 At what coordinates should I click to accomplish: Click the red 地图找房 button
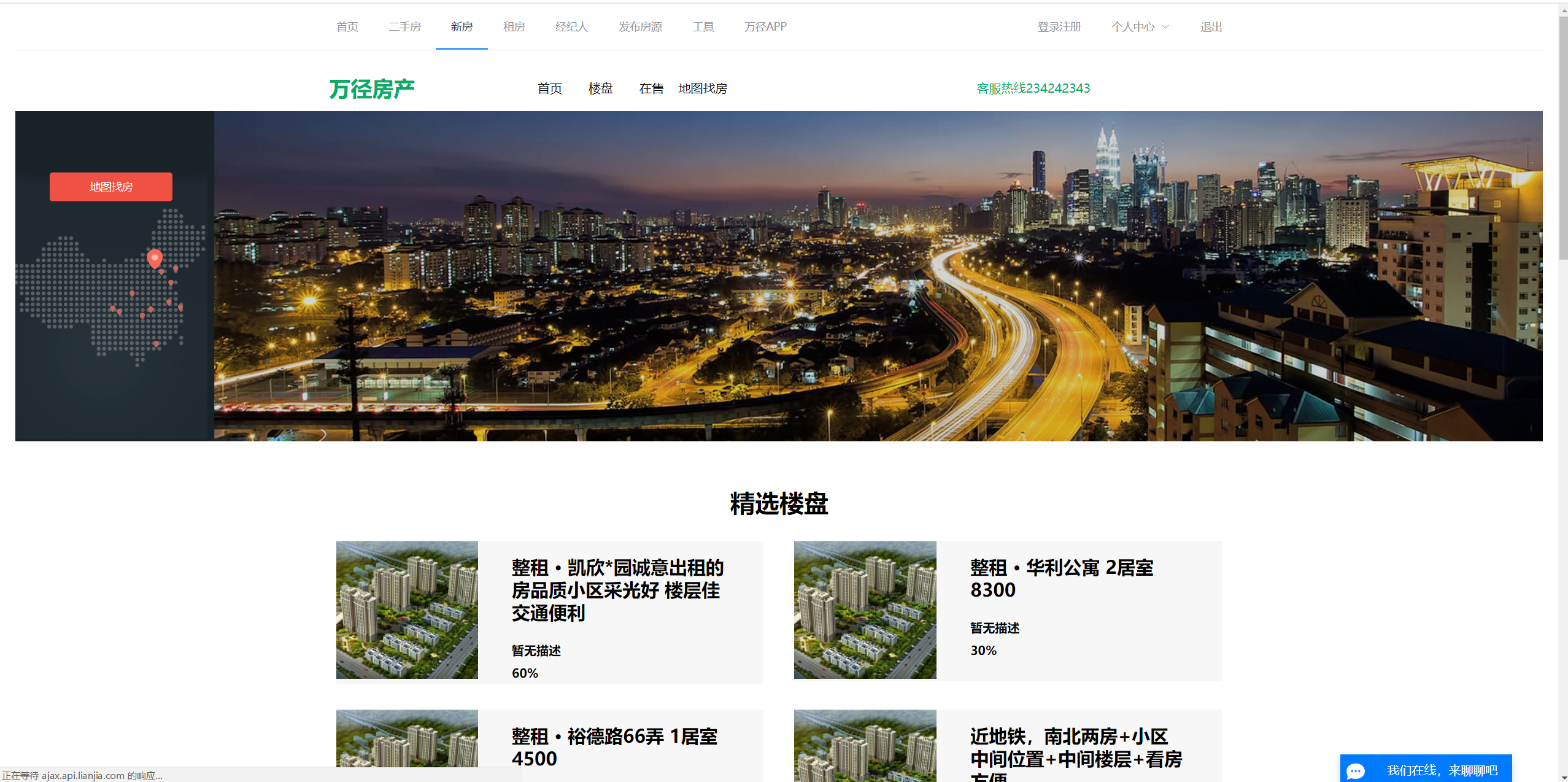point(111,187)
